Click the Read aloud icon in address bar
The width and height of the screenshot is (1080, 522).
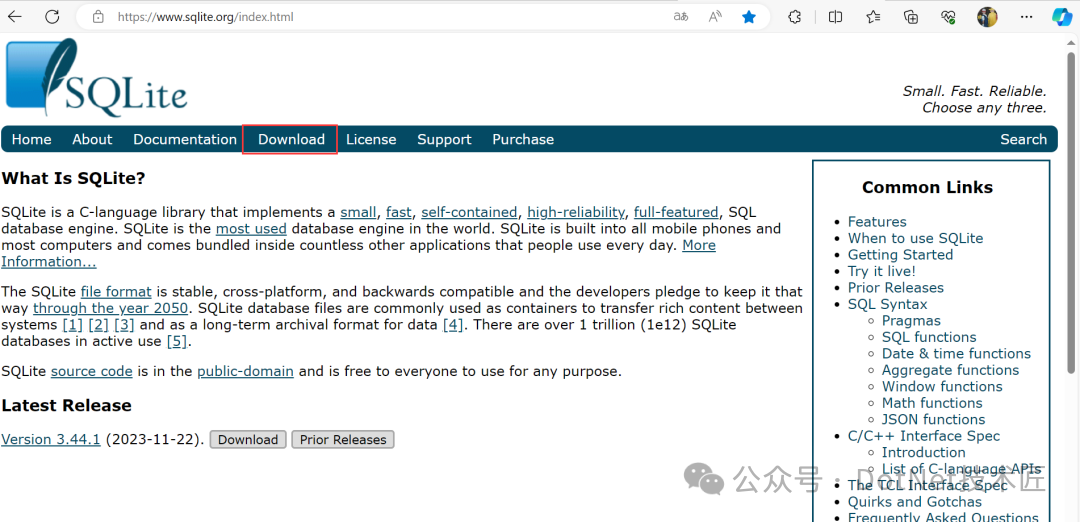(715, 17)
